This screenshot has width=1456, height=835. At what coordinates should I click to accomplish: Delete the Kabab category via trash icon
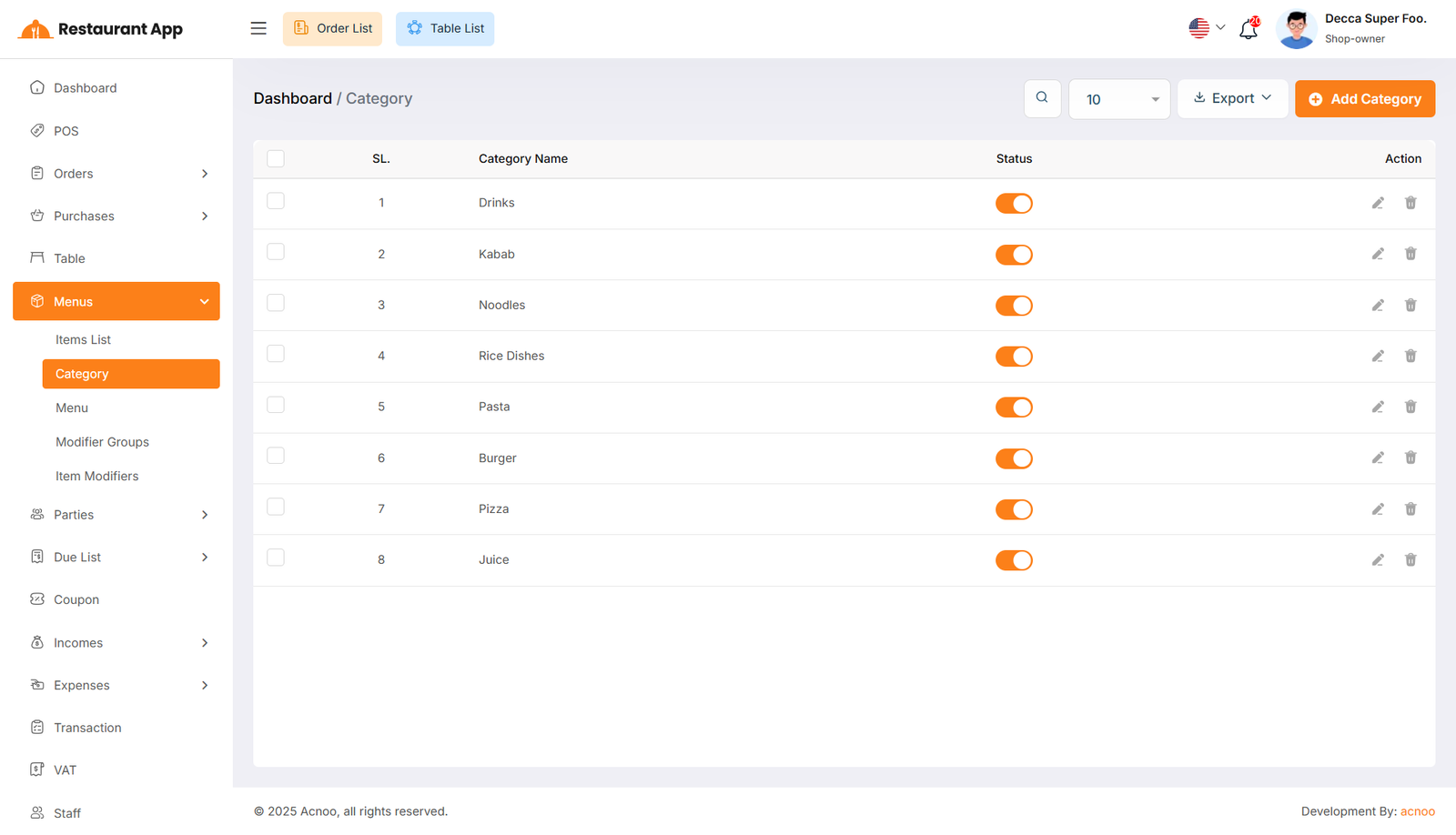click(1410, 254)
